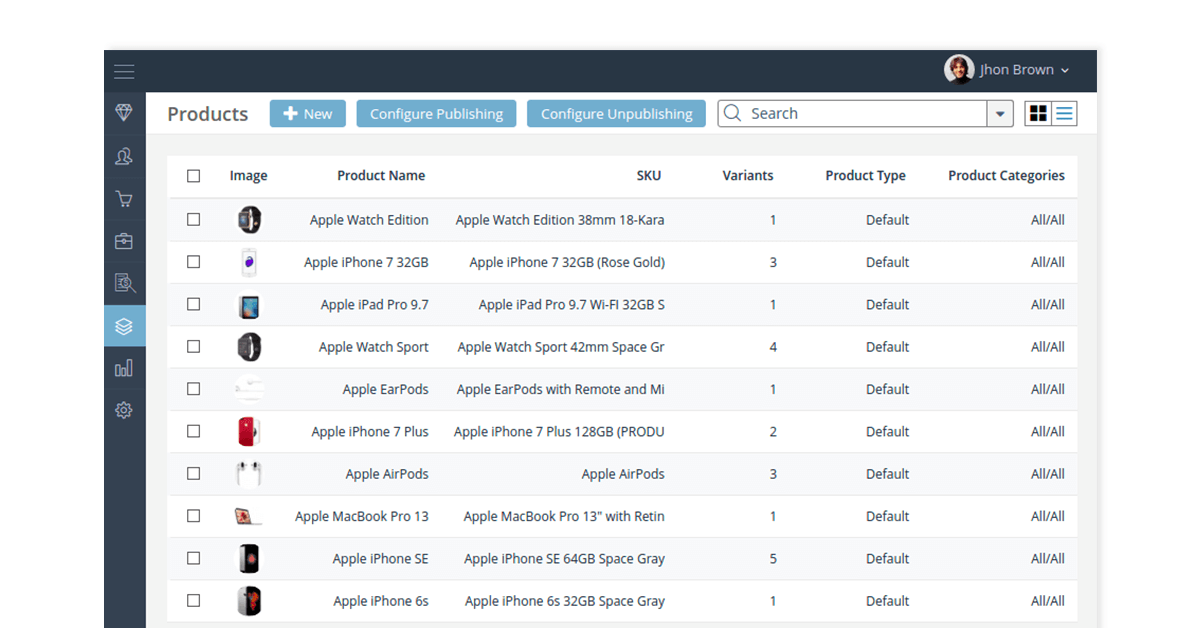Select SKU 'Apple iPhone SE 64GB Space Gray'
This screenshot has width=1200, height=628.
pos(564,559)
